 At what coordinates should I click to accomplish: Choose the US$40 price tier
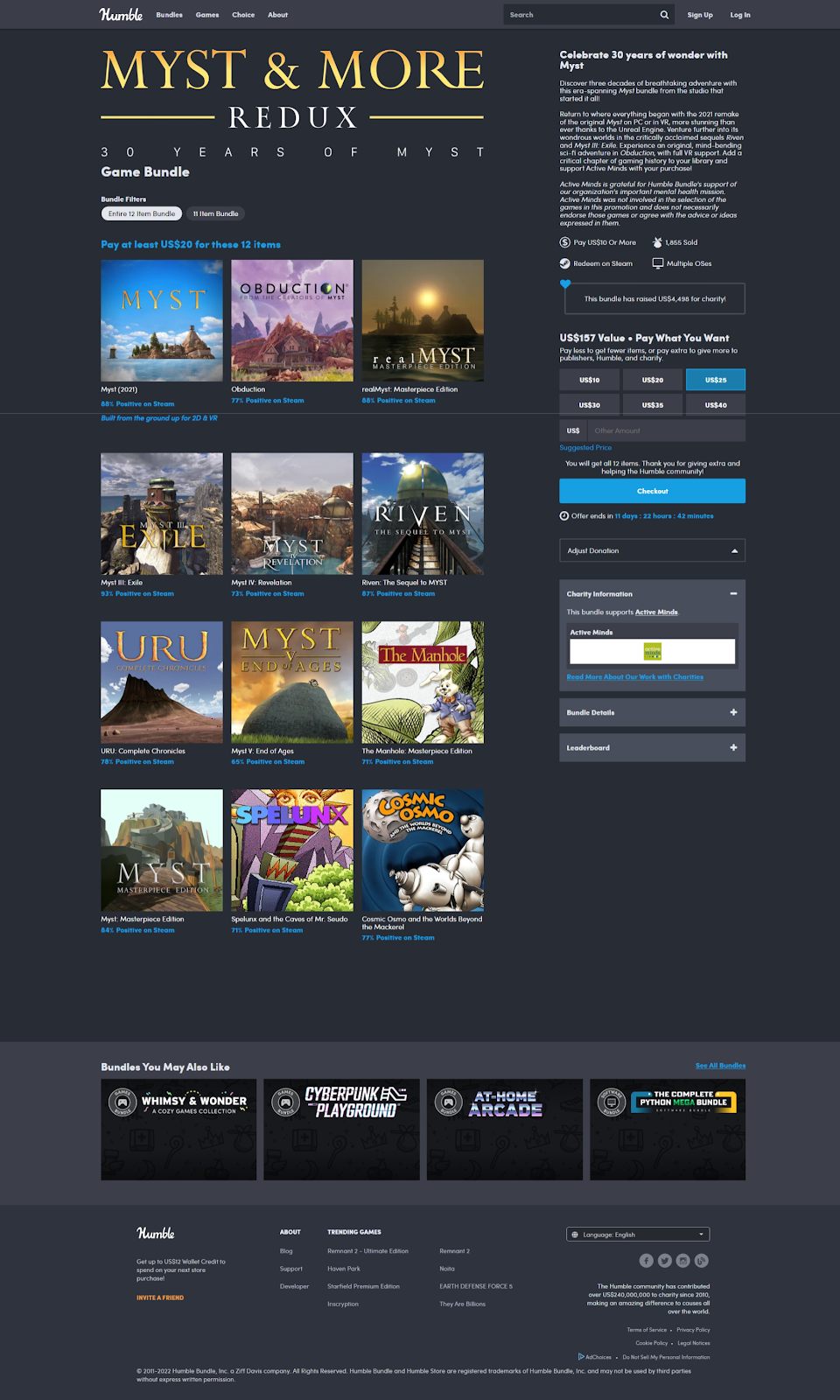716,405
